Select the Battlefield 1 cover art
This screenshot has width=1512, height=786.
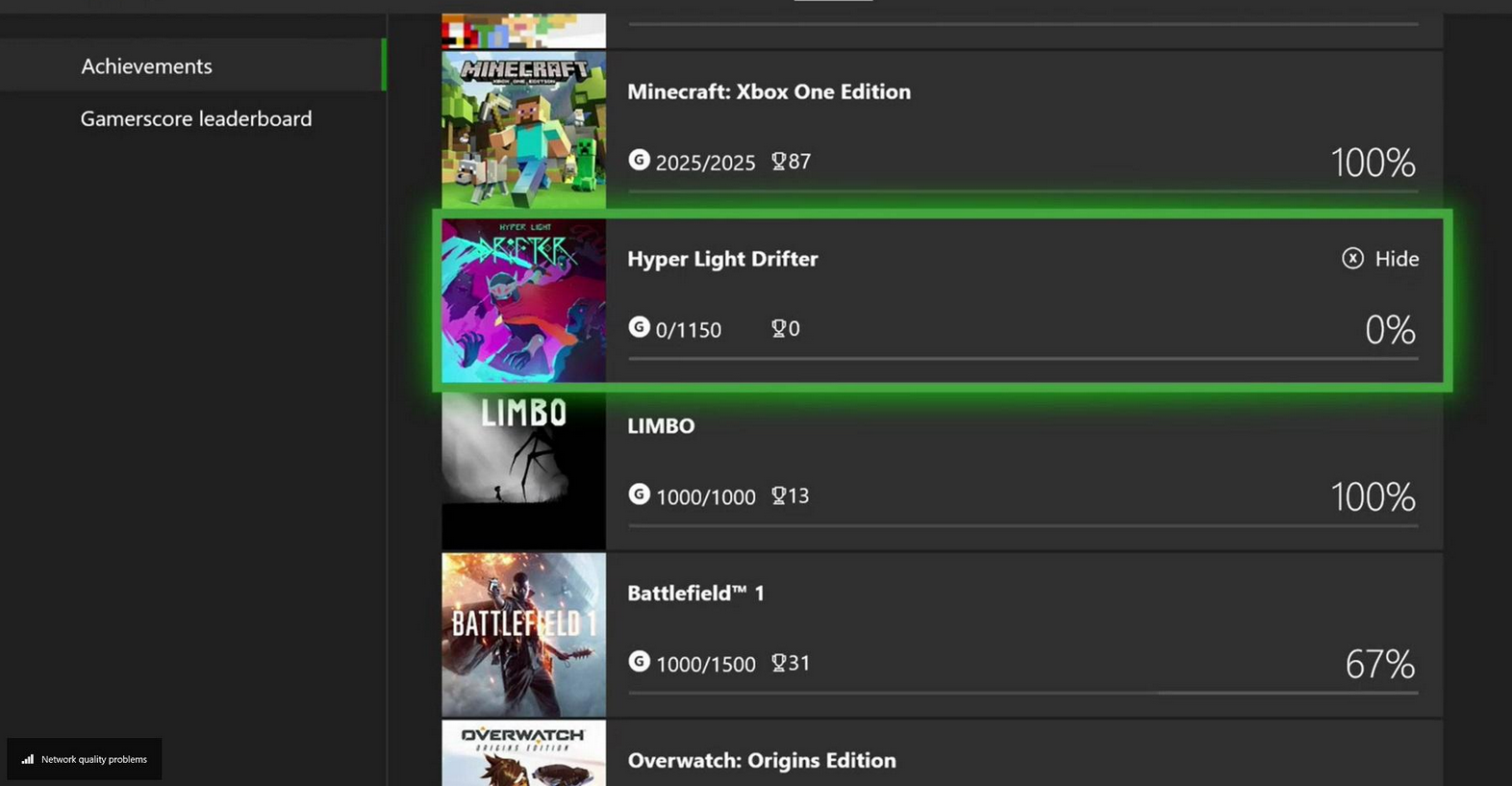pyautogui.click(x=523, y=635)
